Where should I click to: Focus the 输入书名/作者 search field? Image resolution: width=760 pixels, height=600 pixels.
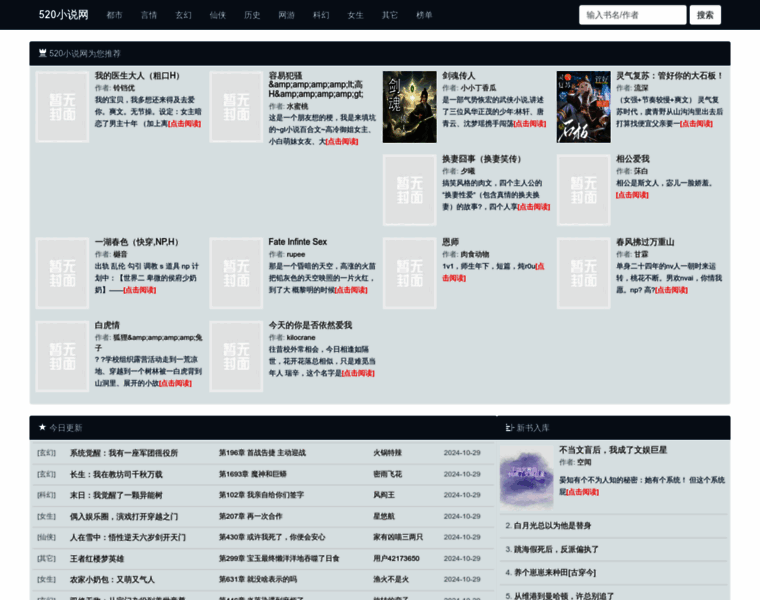(x=632, y=15)
